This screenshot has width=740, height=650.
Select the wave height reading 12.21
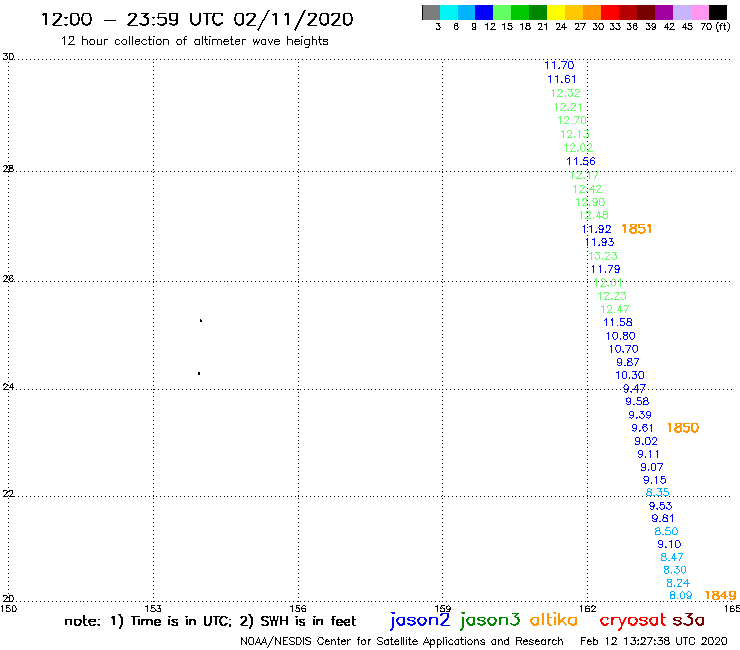click(568, 107)
